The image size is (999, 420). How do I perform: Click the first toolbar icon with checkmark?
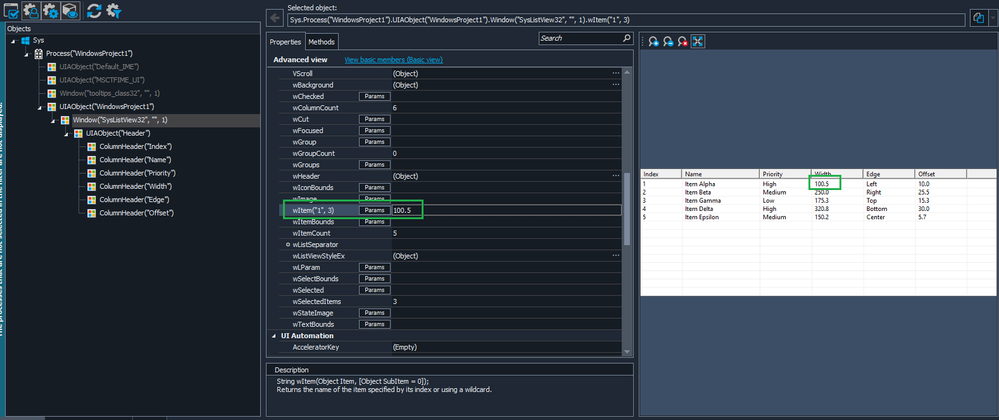(12, 12)
